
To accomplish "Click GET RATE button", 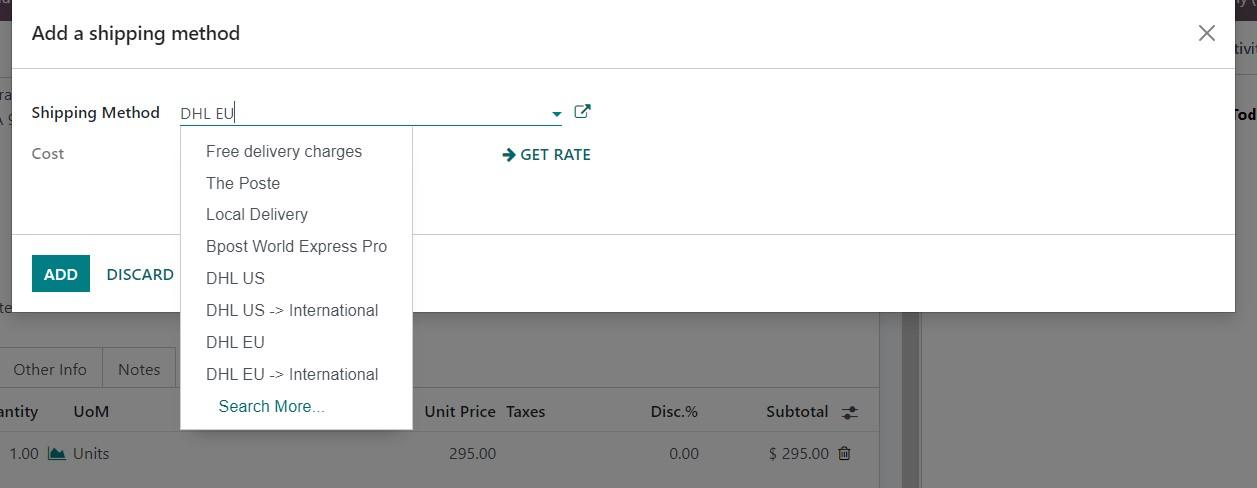I will tap(547, 154).
